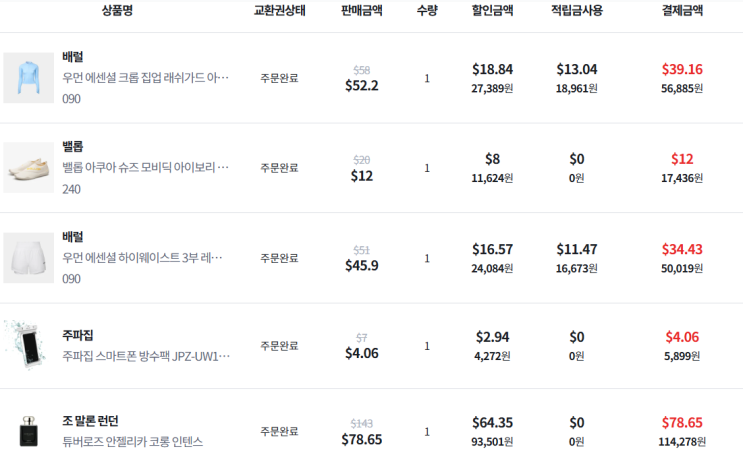Click the Jo Malone cologne bottle thumbnail
The height and width of the screenshot is (474, 743).
29,431
